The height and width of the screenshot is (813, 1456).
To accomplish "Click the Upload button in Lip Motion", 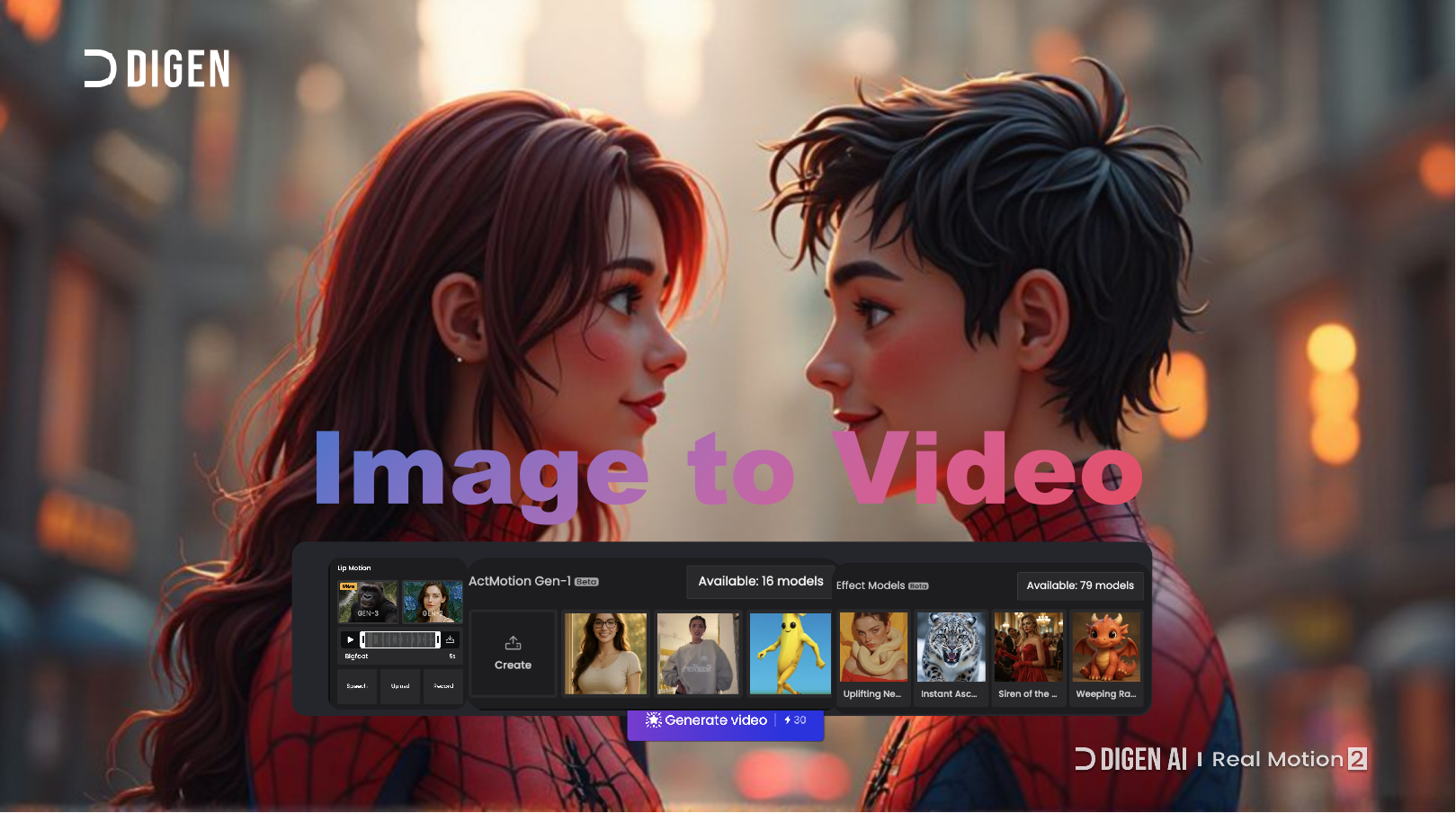I will pos(400,686).
